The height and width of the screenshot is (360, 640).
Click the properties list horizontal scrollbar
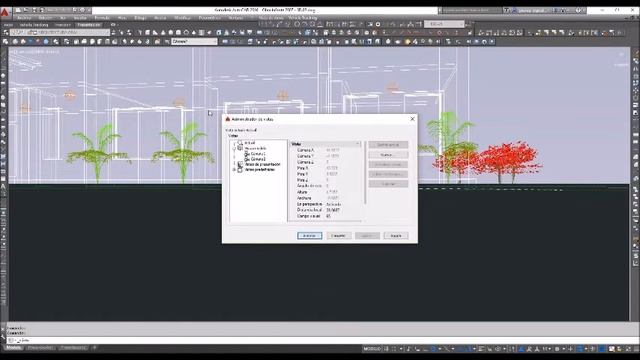[325, 221]
